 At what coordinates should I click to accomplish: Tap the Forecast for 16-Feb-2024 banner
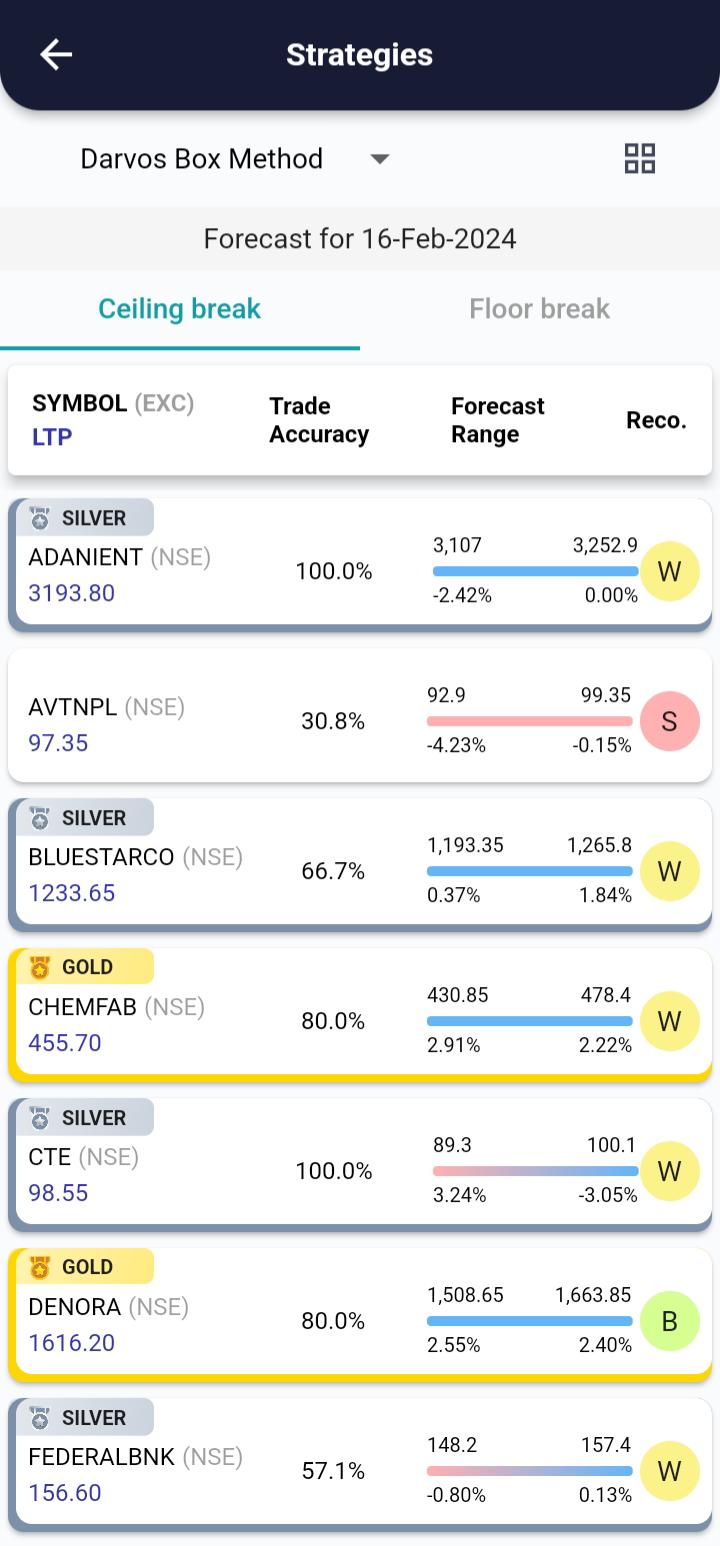360,239
